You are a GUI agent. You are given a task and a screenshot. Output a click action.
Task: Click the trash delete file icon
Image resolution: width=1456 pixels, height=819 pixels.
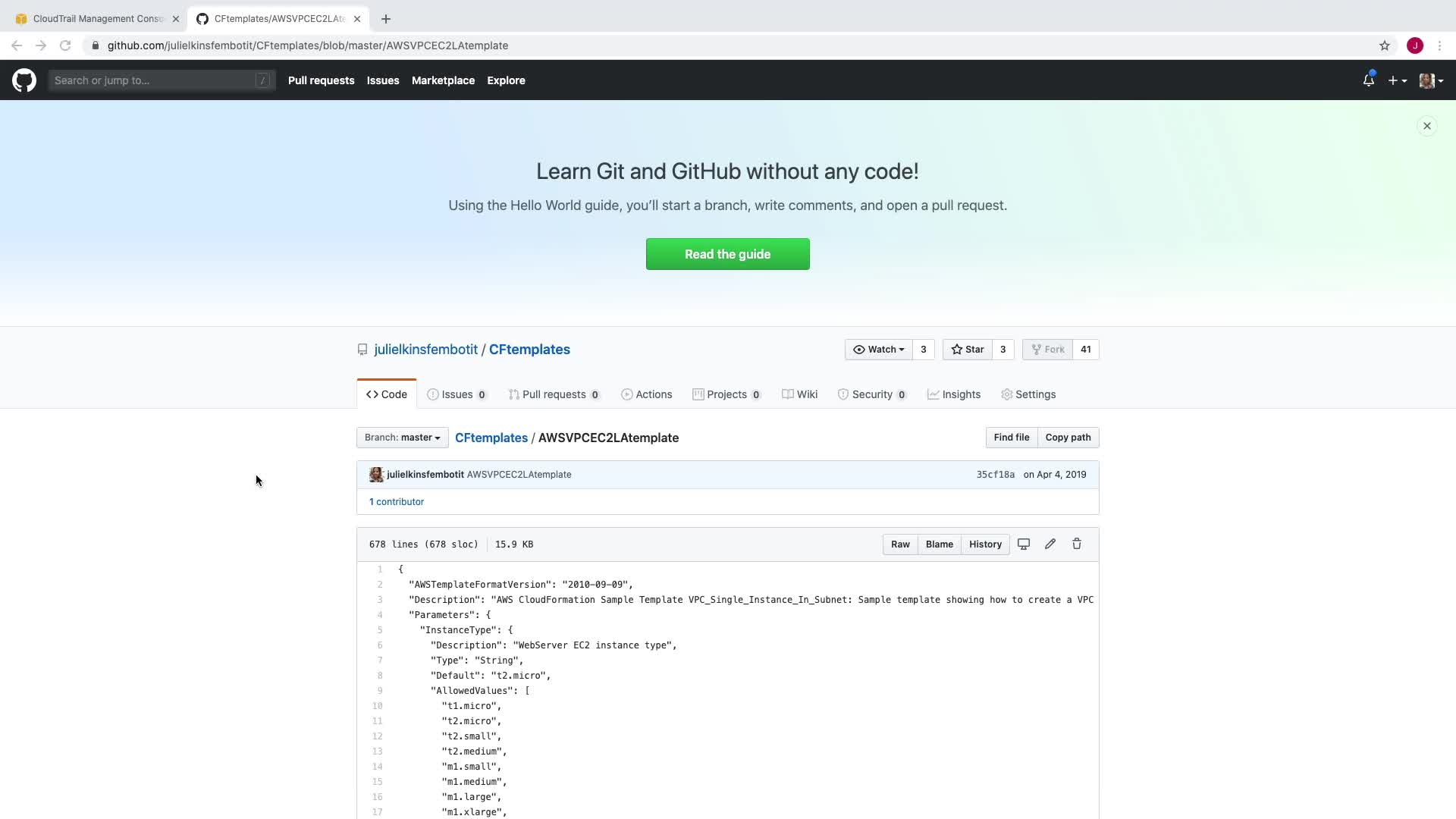(1077, 544)
